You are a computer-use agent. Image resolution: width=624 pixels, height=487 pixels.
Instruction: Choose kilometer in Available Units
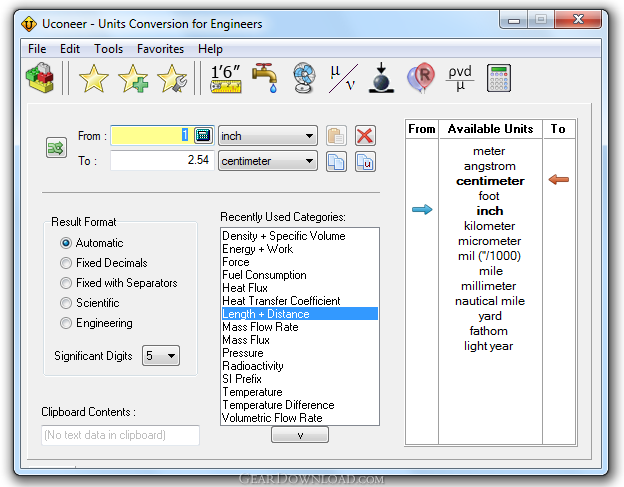(x=489, y=226)
